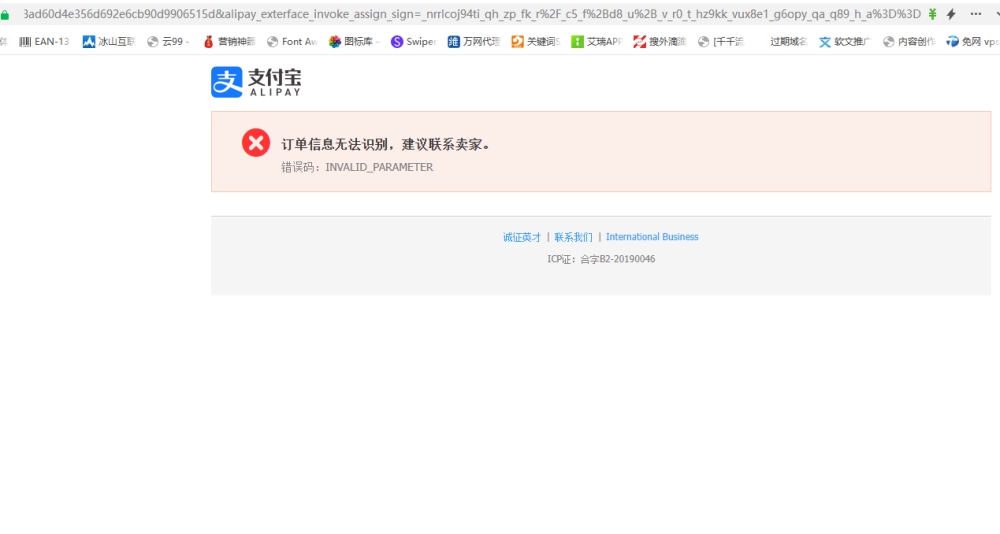Open the 联系我们 footer link
This screenshot has width=1000, height=534.
click(x=573, y=237)
